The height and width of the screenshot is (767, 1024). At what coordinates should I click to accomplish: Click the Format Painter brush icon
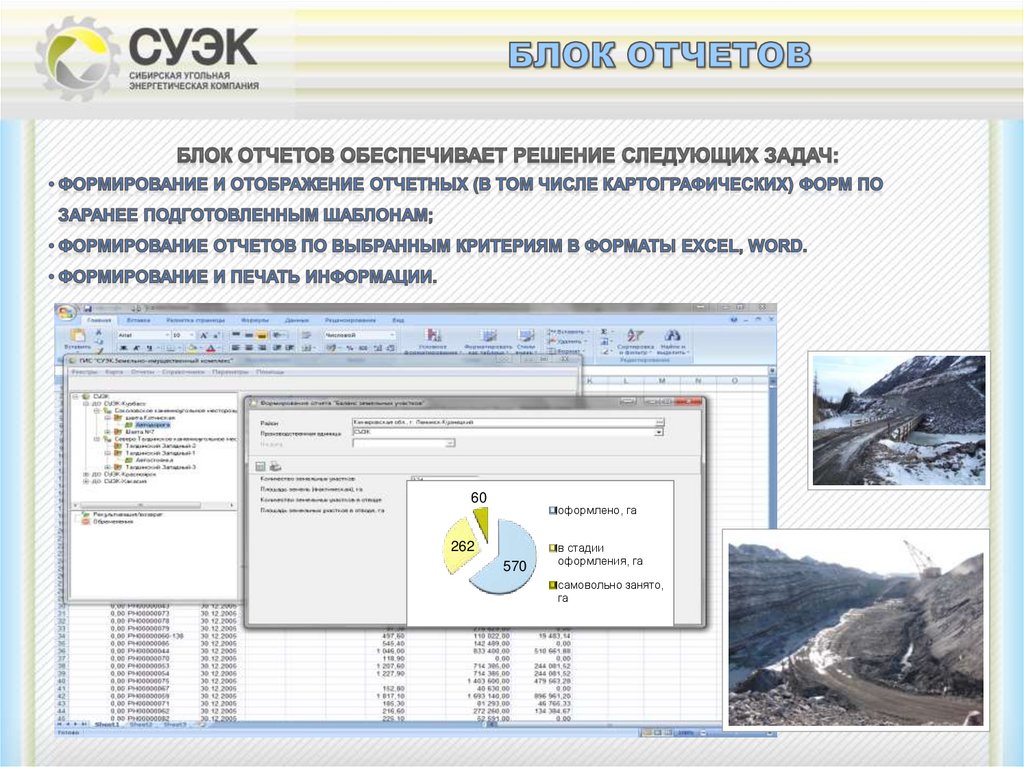coord(99,350)
